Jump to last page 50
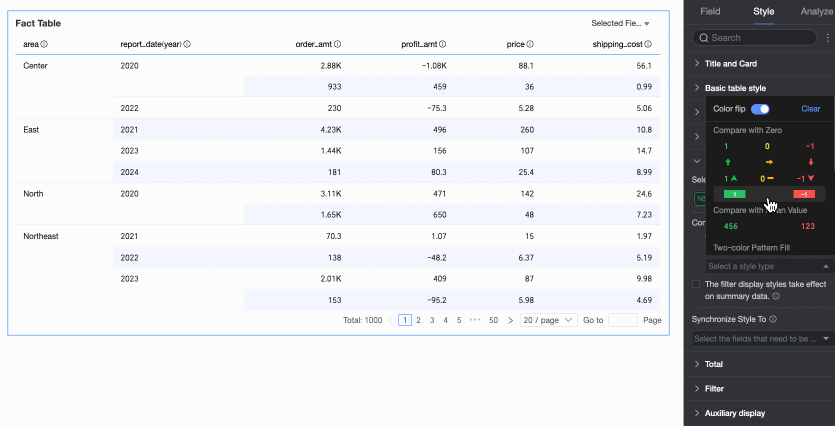Viewport: 835px width, 426px height. [x=494, y=321]
